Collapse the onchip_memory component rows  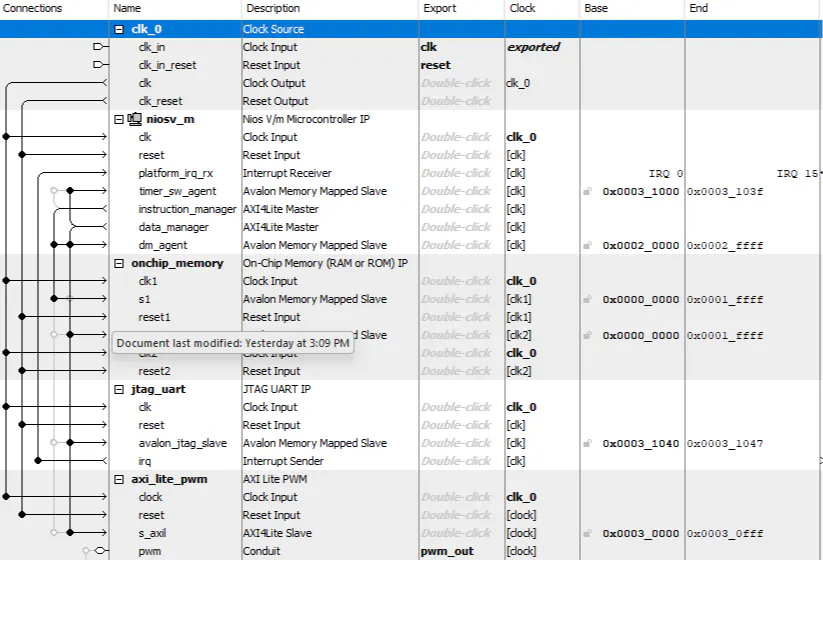coord(119,263)
